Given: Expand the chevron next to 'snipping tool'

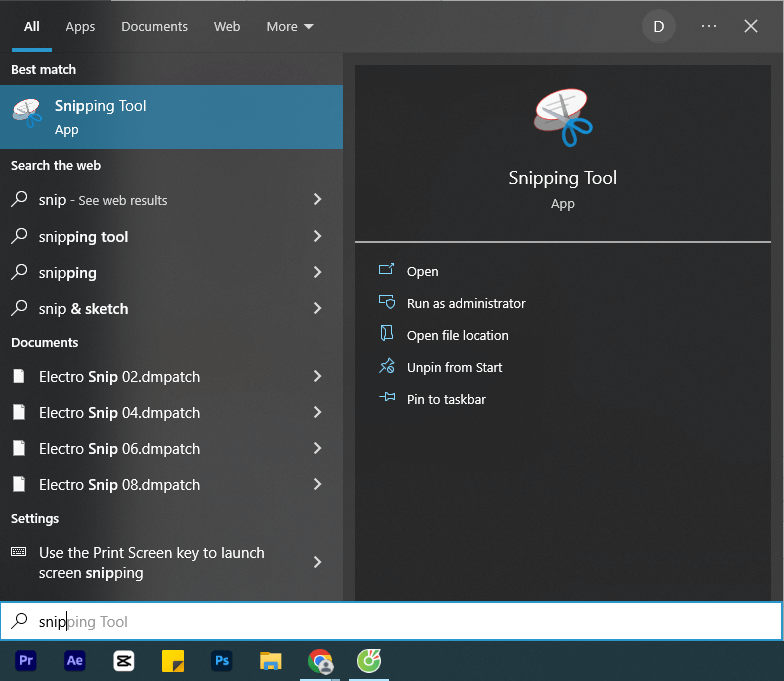Looking at the screenshot, I should 317,236.
